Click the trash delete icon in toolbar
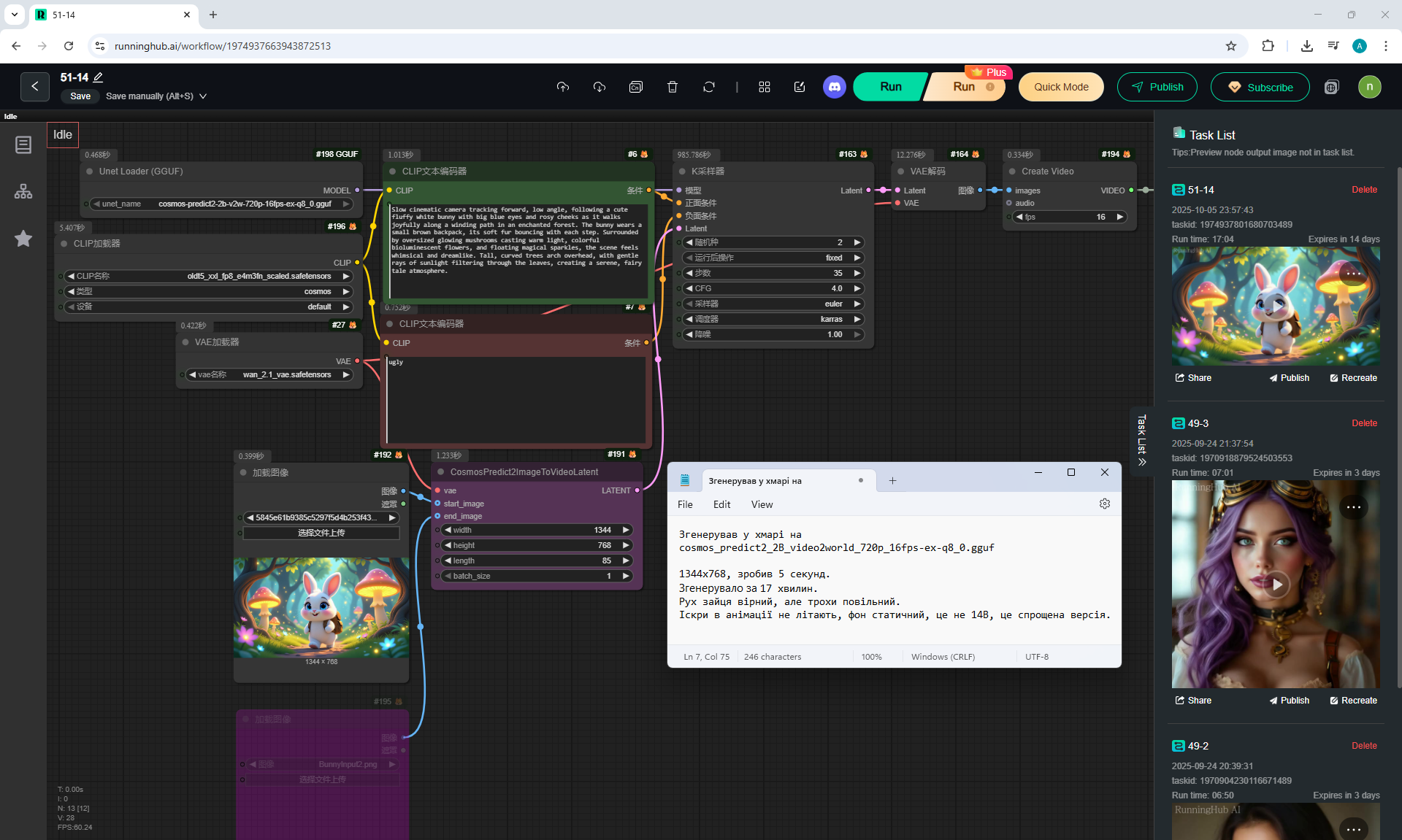Screen dimensions: 1402x840 672,87
